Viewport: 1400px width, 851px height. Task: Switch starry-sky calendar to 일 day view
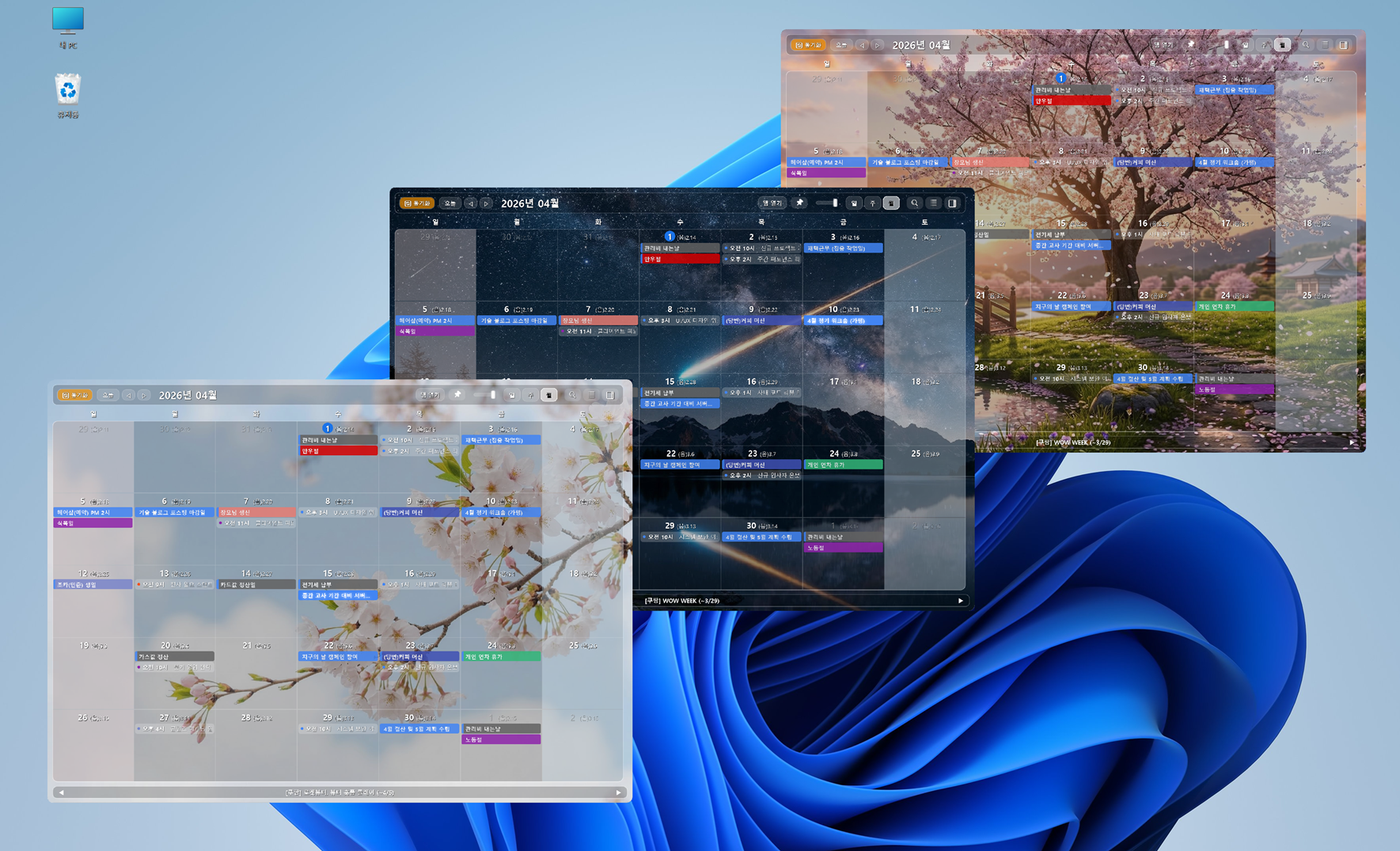point(854,203)
